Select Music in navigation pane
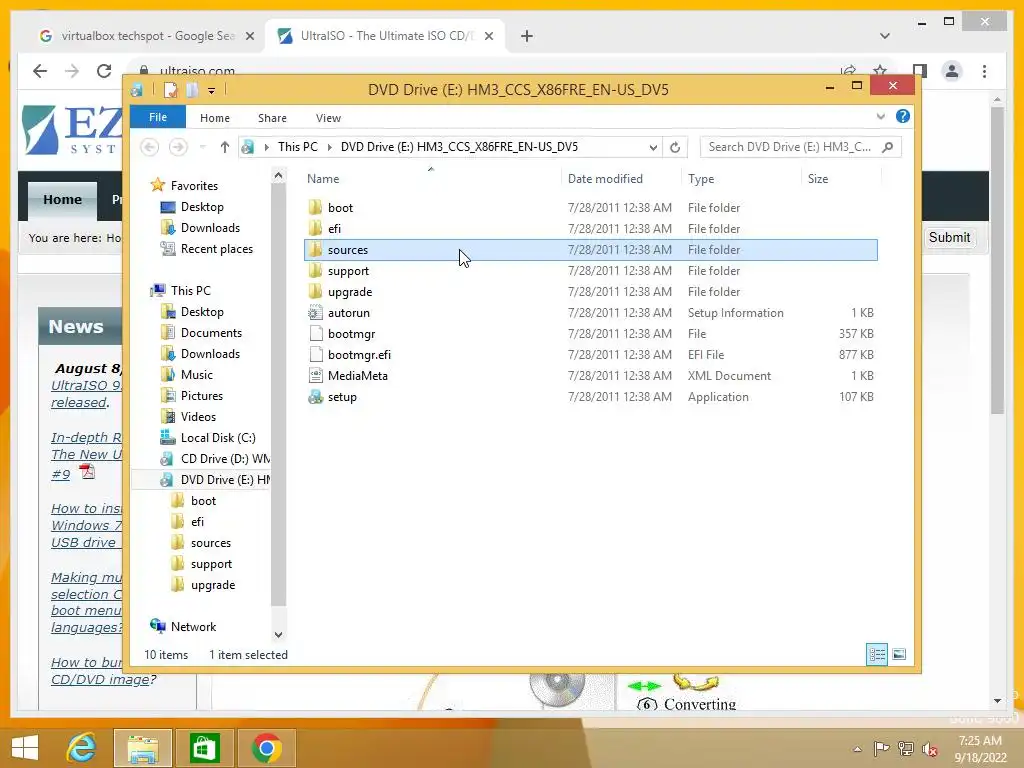 [x=187, y=375]
